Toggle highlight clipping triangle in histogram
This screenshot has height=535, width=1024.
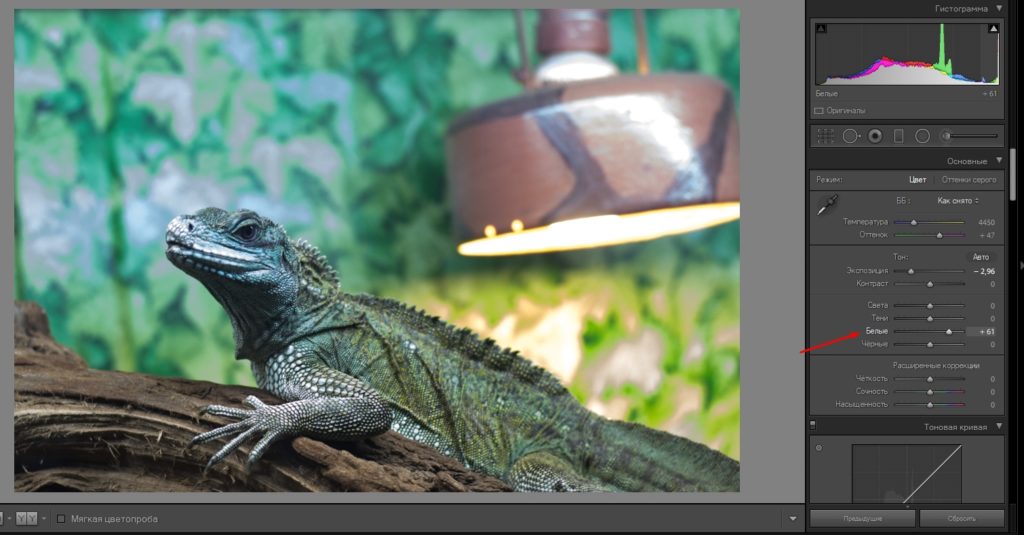pyautogui.click(x=993, y=30)
